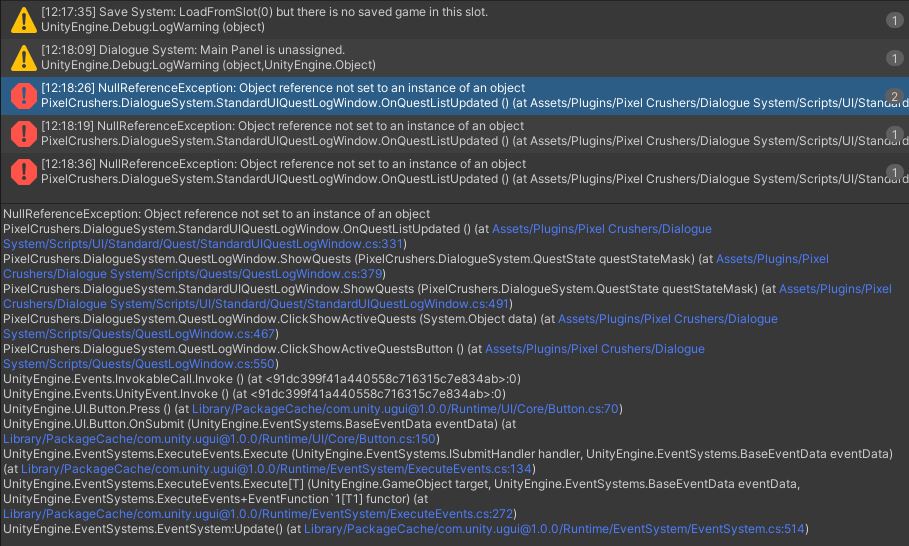Click the count badge showing 2 on the 12:18:26 error

tap(895, 96)
